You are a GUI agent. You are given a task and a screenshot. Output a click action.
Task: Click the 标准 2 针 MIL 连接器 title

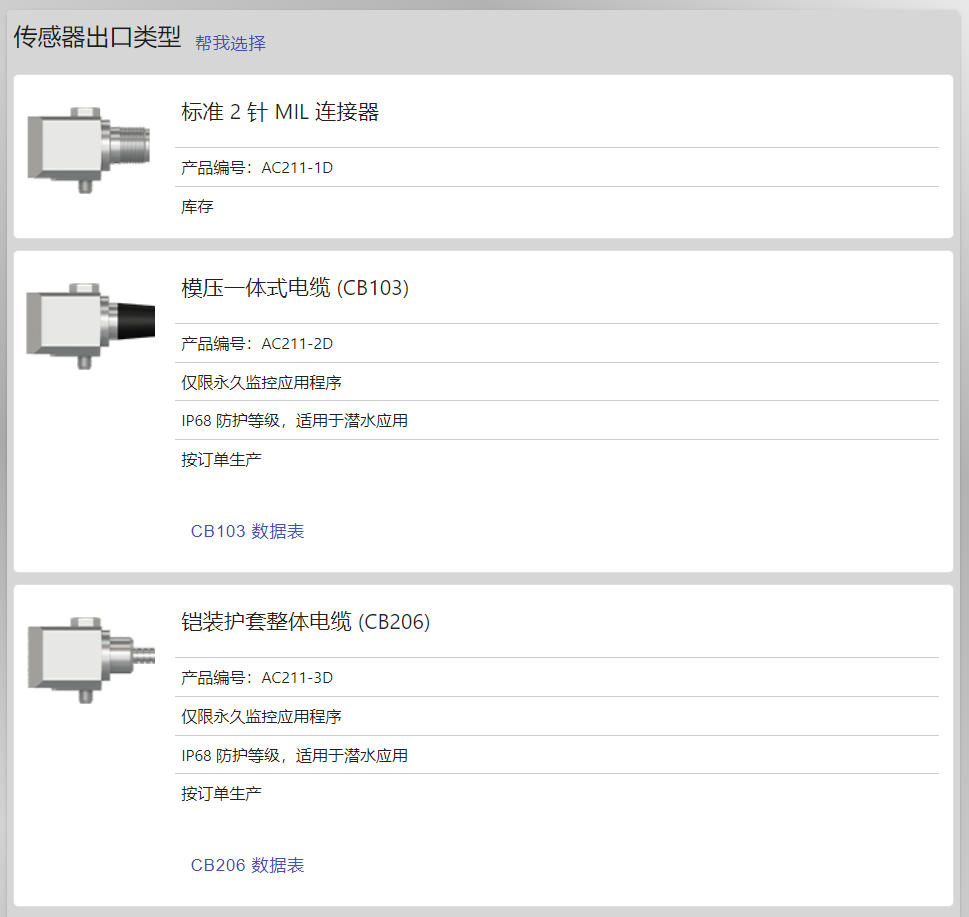pyautogui.click(x=280, y=112)
